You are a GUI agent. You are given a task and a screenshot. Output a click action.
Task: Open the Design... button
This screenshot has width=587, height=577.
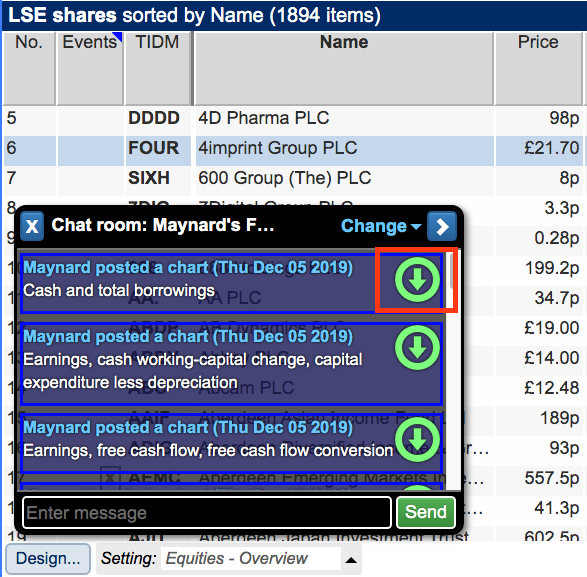pos(48,558)
